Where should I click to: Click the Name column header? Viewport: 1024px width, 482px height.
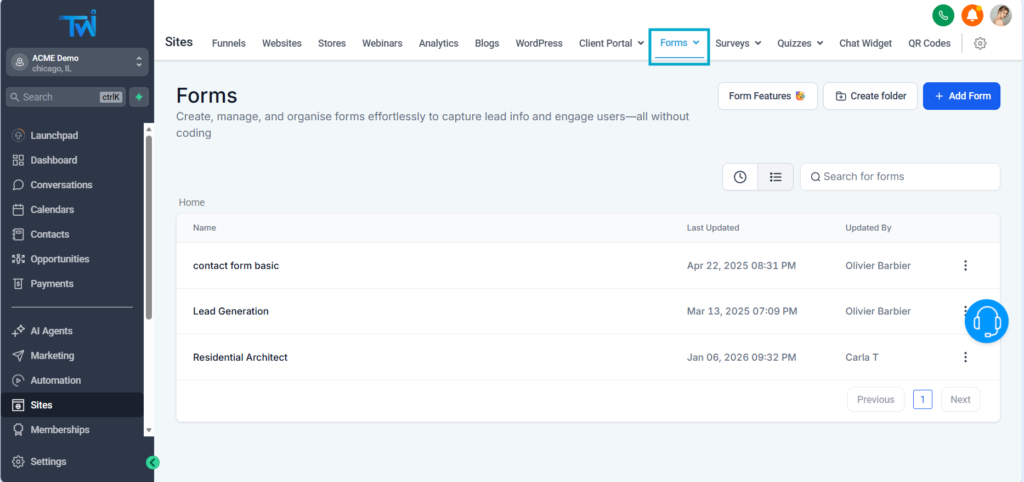pos(204,228)
